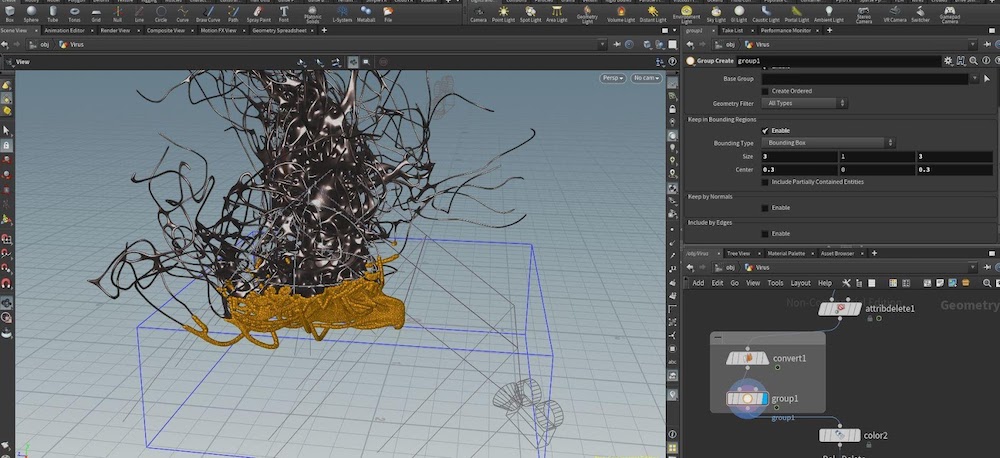Image resolution: width=1000 pixels, height=458 pixels.
Task: Click the Environment Light shelf tool
Action: 686,12
